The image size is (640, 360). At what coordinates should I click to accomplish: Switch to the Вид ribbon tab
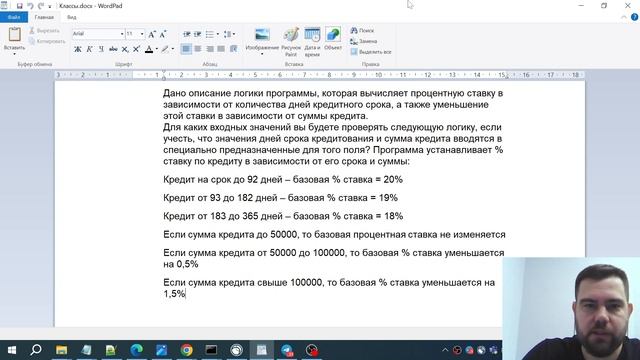(72, 17)
